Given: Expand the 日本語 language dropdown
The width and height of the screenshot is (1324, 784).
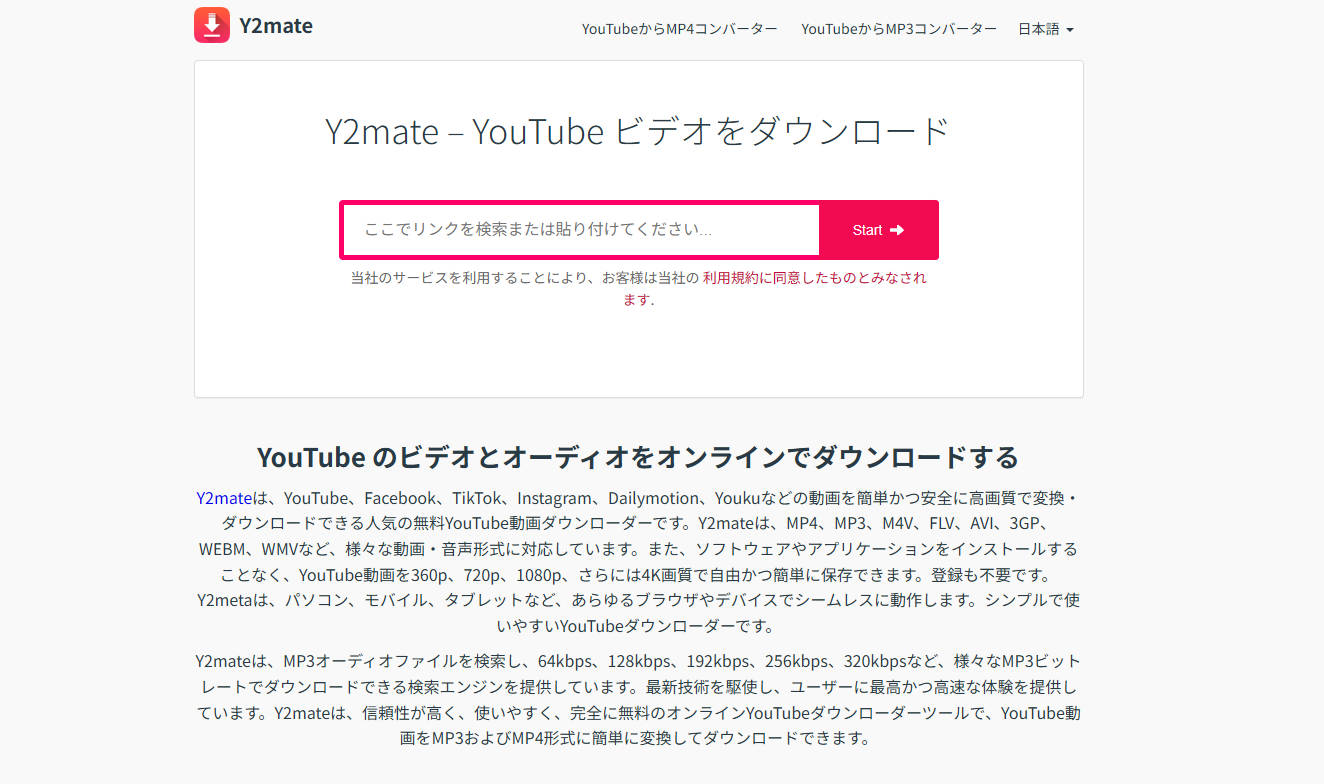Looking at the screenshot, I should (1046, 29).
